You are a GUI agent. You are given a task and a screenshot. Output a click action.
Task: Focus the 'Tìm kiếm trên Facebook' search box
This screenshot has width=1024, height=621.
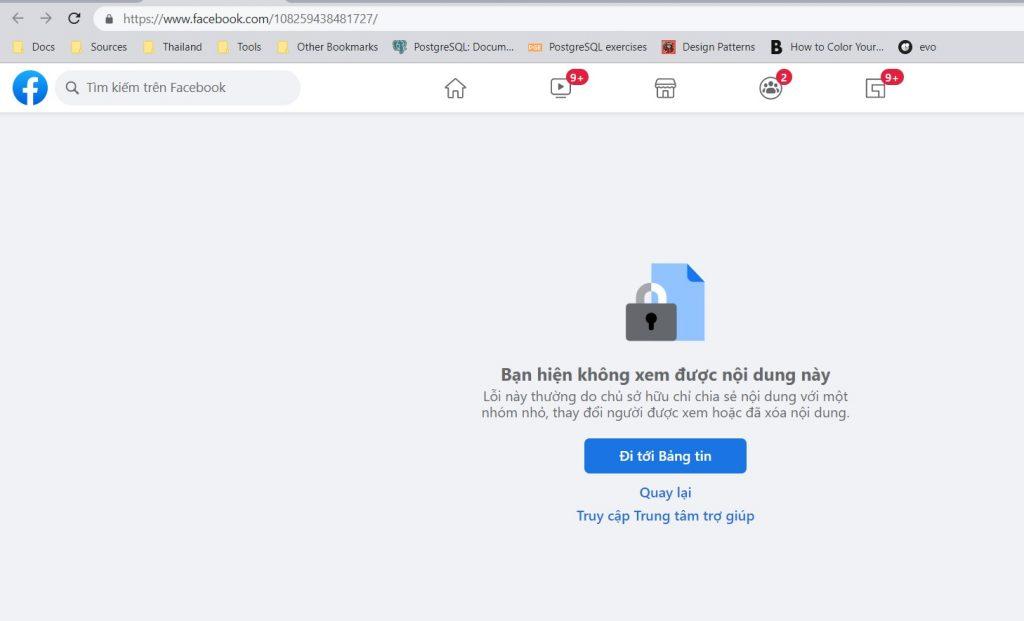(180, 88)
